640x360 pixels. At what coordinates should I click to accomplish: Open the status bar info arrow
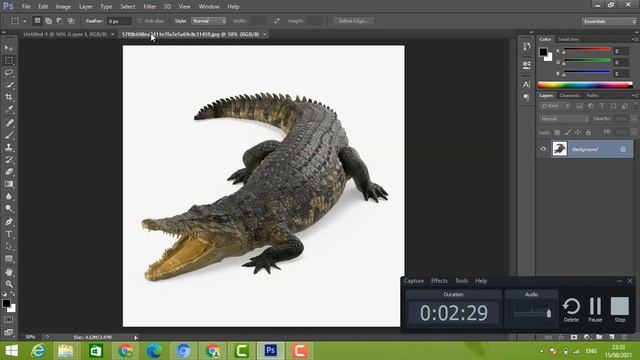pos(136,337)
